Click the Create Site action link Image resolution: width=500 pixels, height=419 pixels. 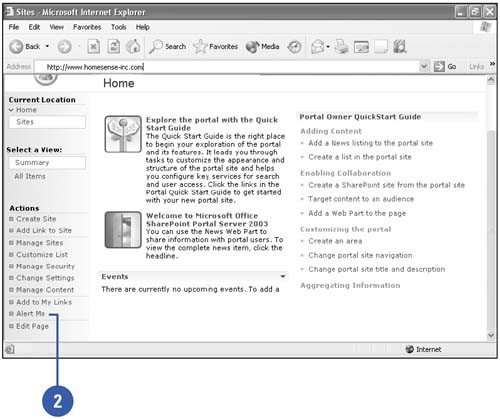36,219
